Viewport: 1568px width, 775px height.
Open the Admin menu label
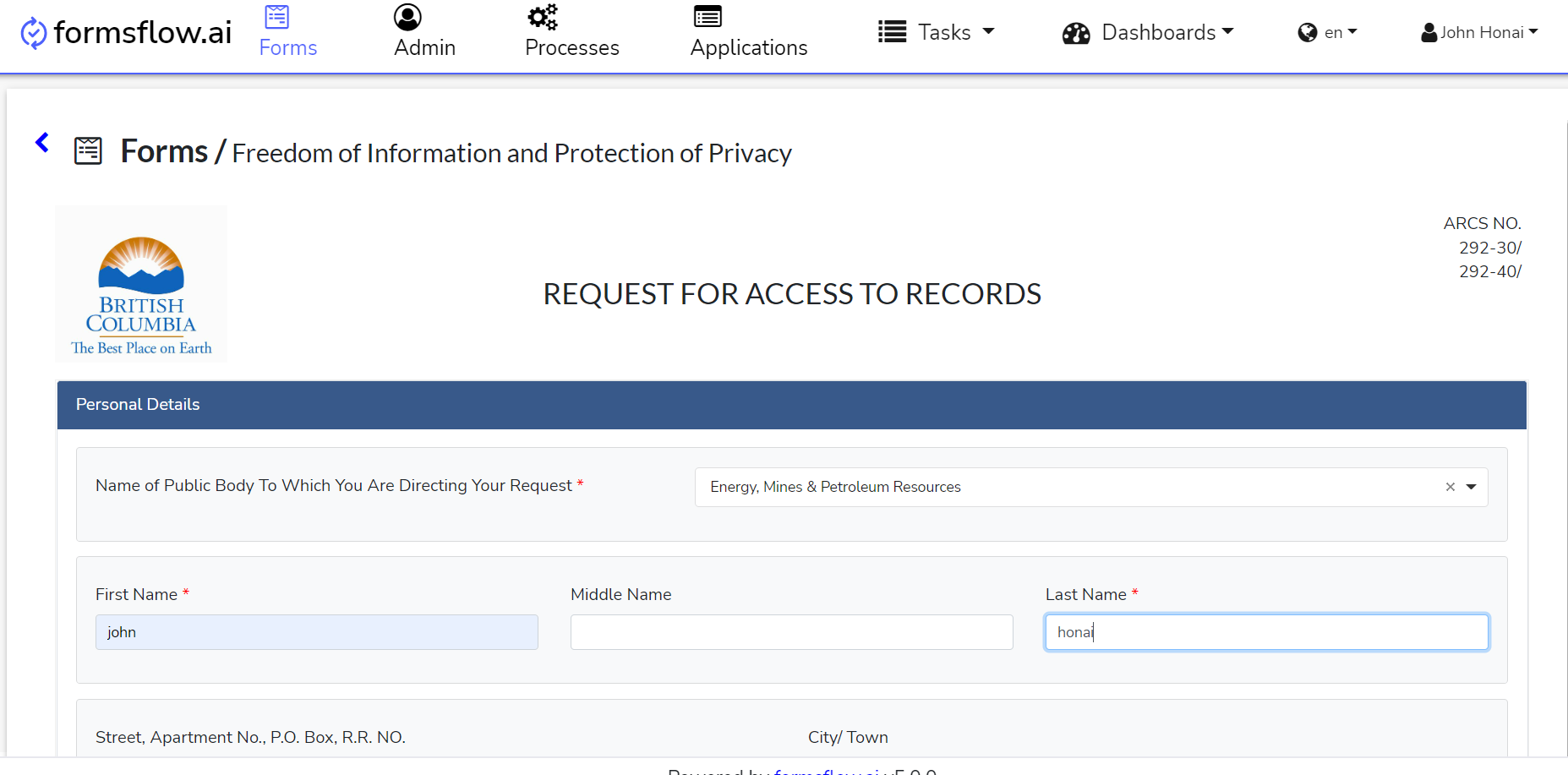coord(425,48)
